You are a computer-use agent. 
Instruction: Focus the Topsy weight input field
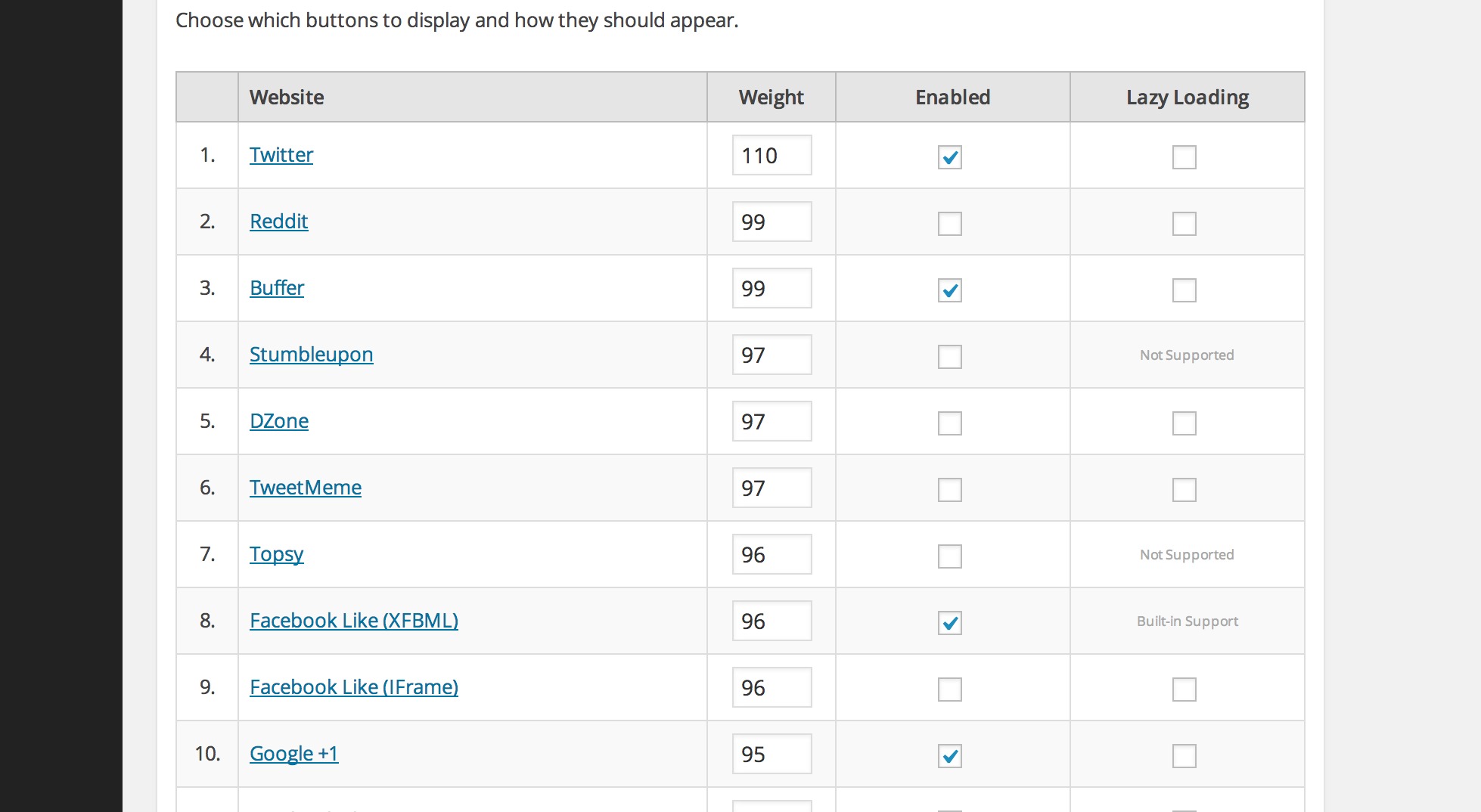772,554
